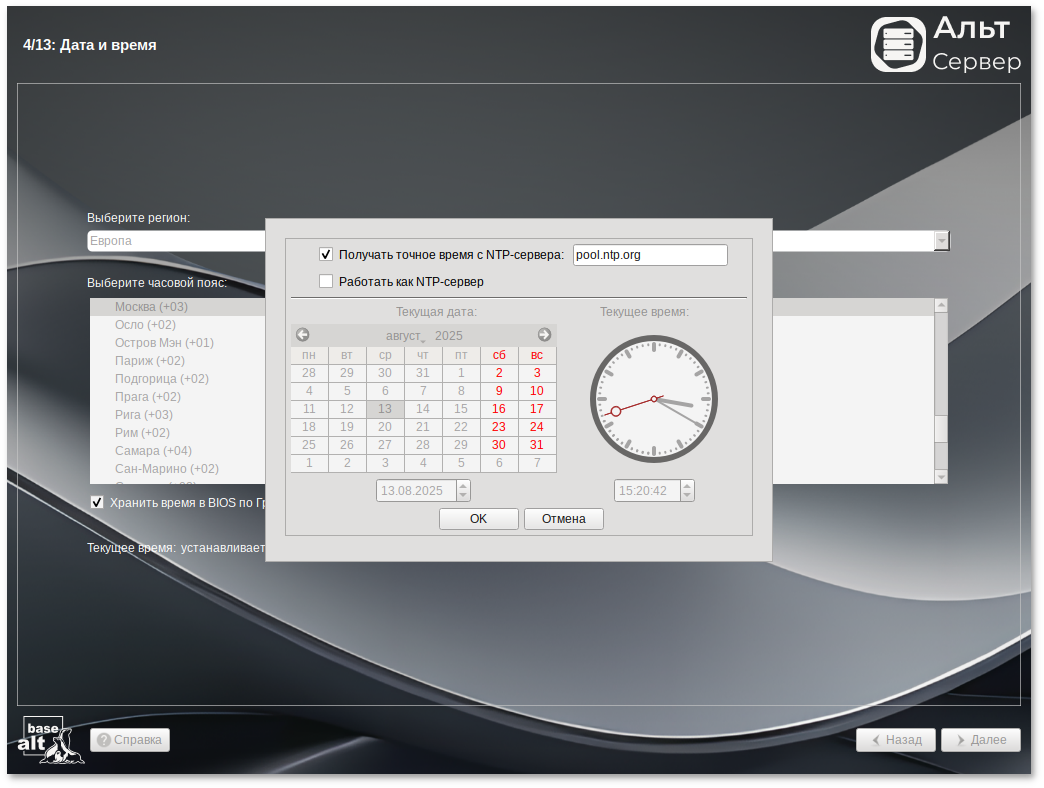Select Самара (+04) time zone

tap(153, 451)
